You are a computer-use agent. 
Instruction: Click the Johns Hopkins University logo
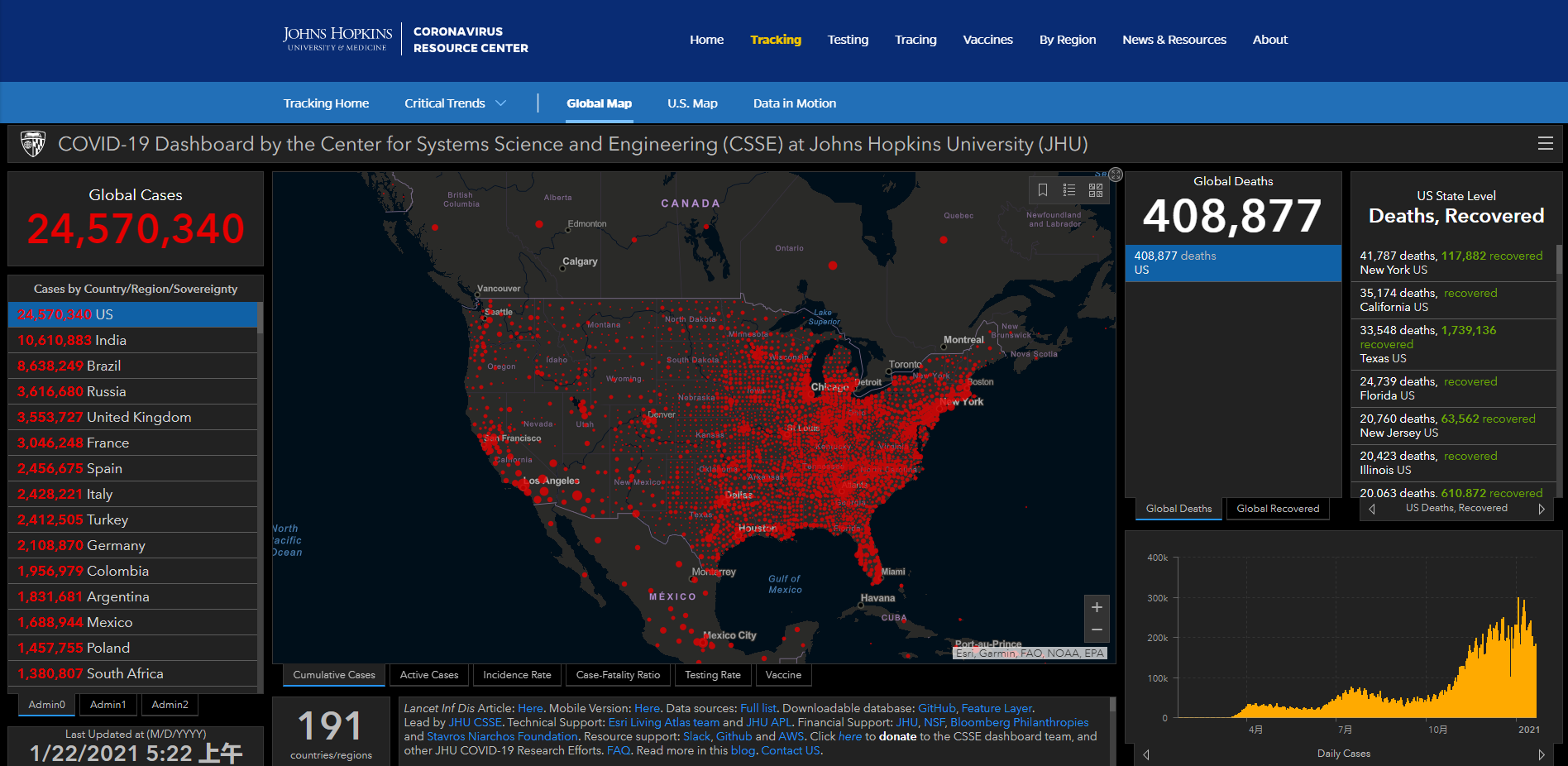click(337, 39)
